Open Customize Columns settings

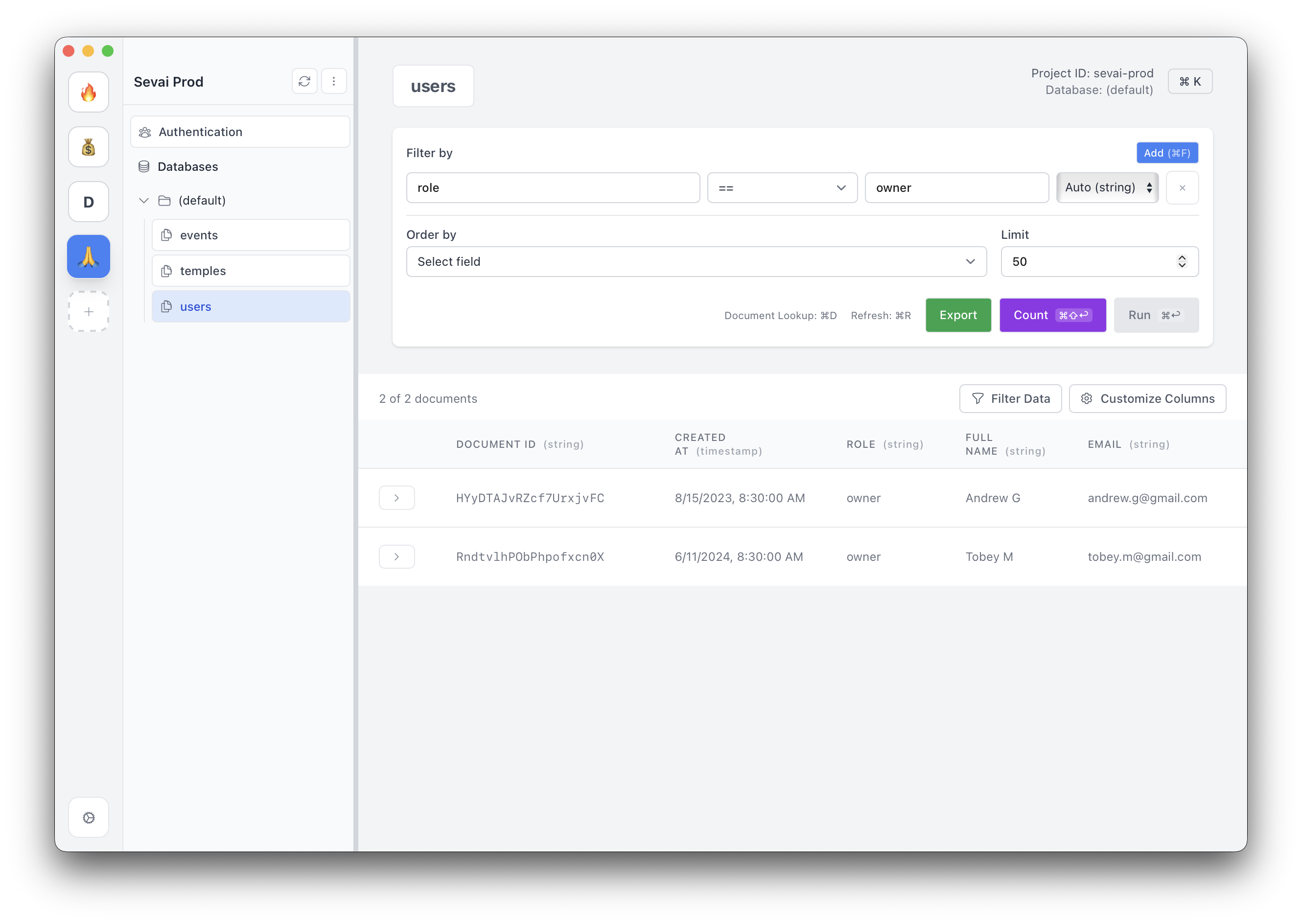(x=1147, y=398)
